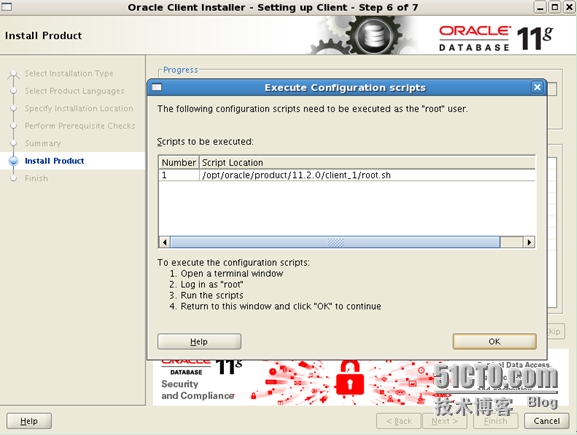This screenshot has width=577, height=435.
Task: Open Help in Execute Configuration scripts dialog
Action: click(x=199, y=342)
